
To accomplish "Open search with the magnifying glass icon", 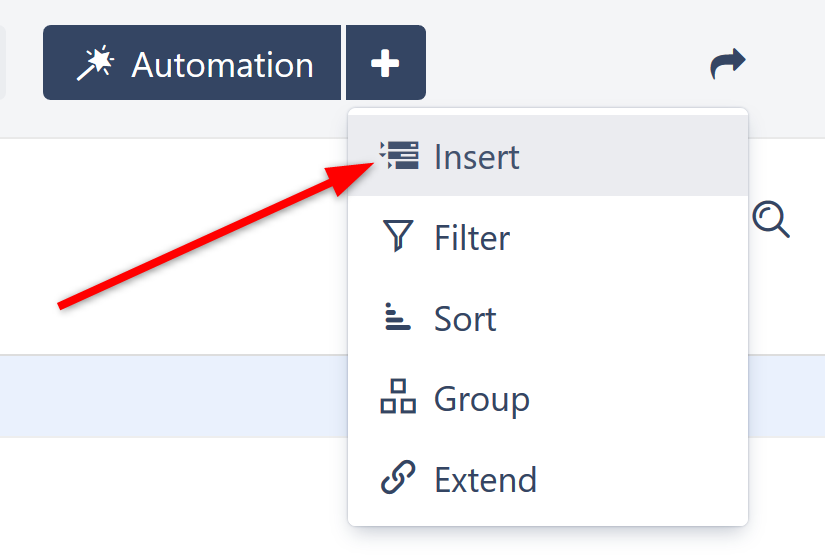I will 770,218.
